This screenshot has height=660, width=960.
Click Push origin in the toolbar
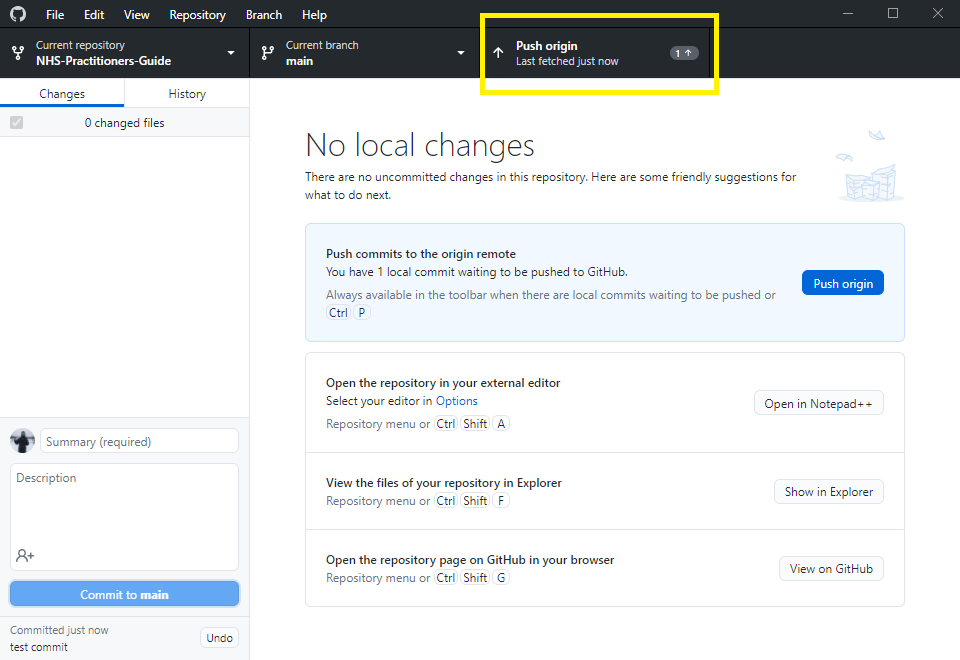coord(595,53)
